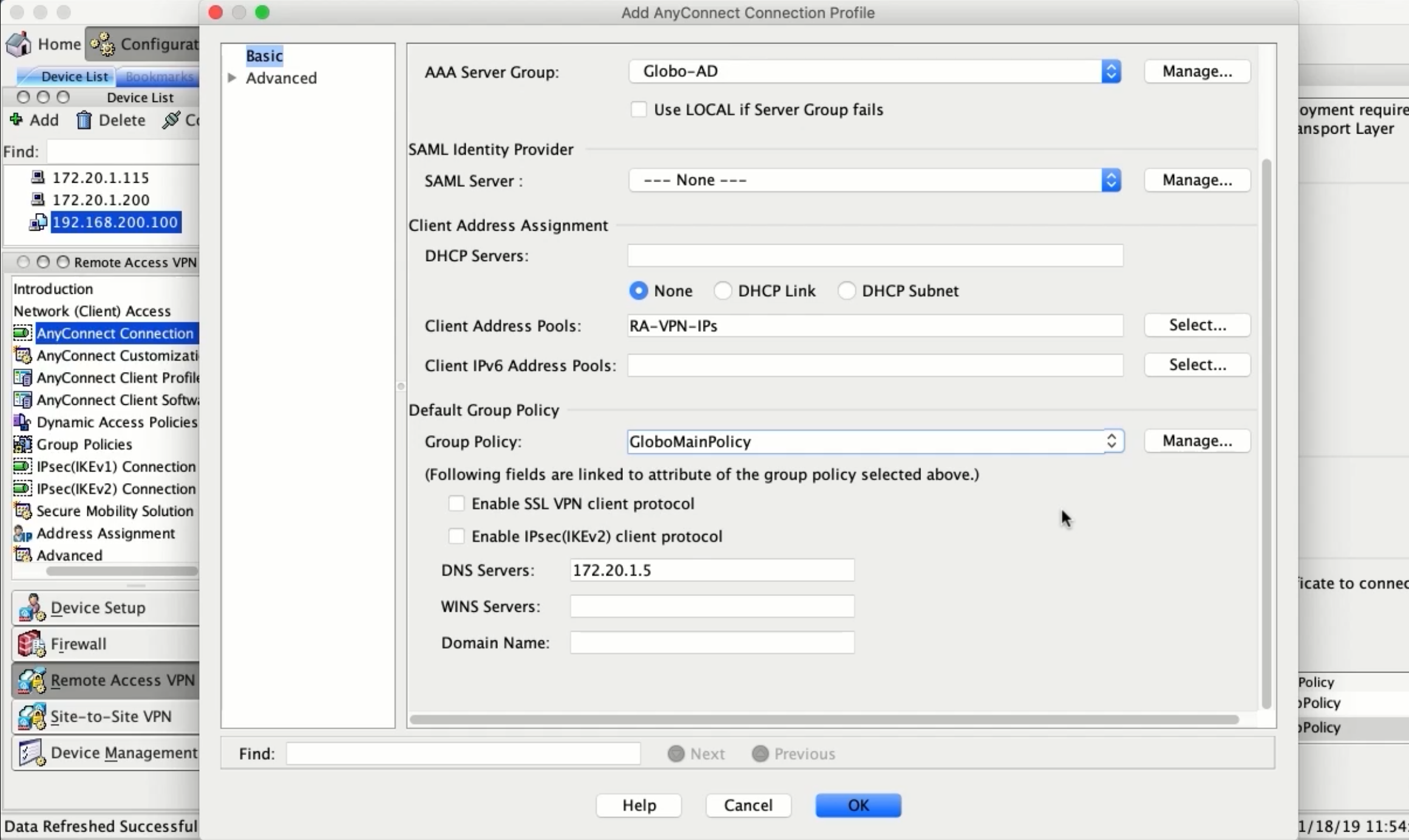Click the Cancel button
The height and width of the screenshot is (840, 1409).
pos(749,805)
